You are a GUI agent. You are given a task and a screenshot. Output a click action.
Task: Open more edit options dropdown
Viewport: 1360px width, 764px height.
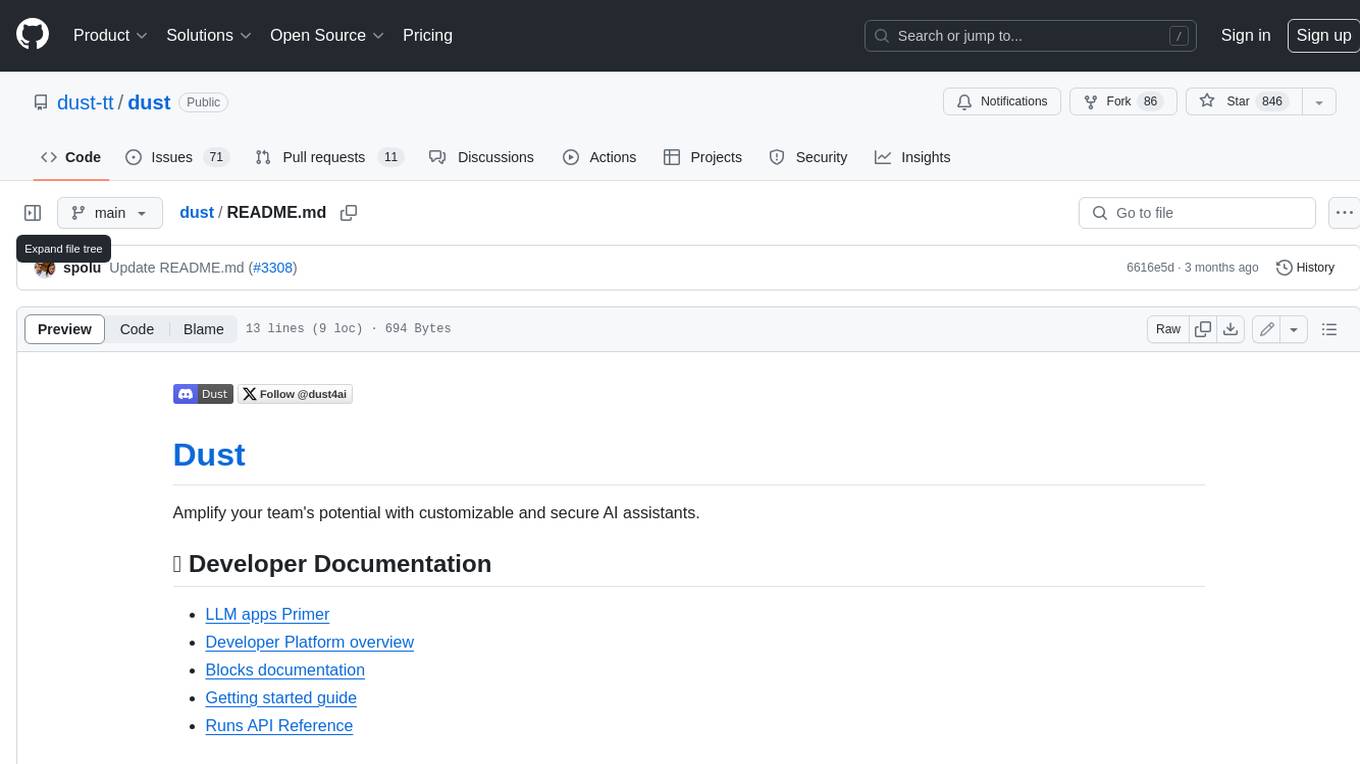[x=1294, y=329]
